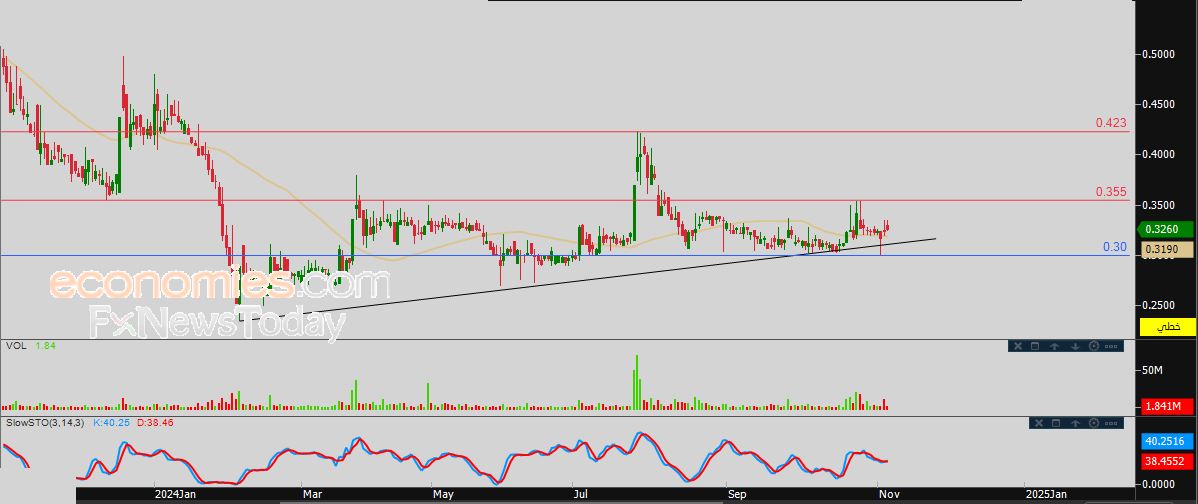Maximize the SlowSTO indicator panel
Viewport: 1198px width, 504px height.
[x=1056, y=423]
